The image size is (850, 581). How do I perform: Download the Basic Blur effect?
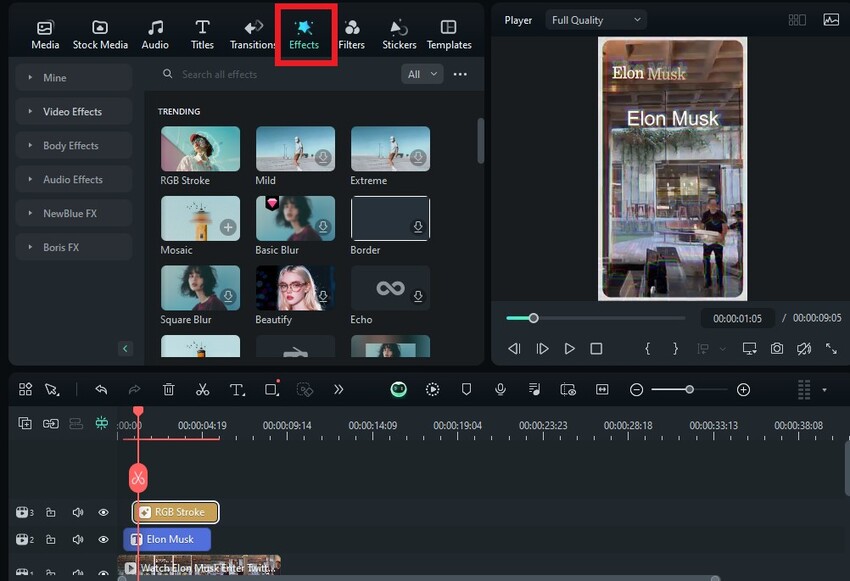pyautogui.click(x=323, y=227)
